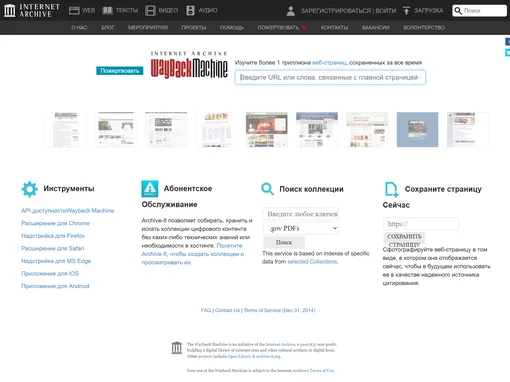
Task: Click the selected Collections link
Action: coord(312,262)
